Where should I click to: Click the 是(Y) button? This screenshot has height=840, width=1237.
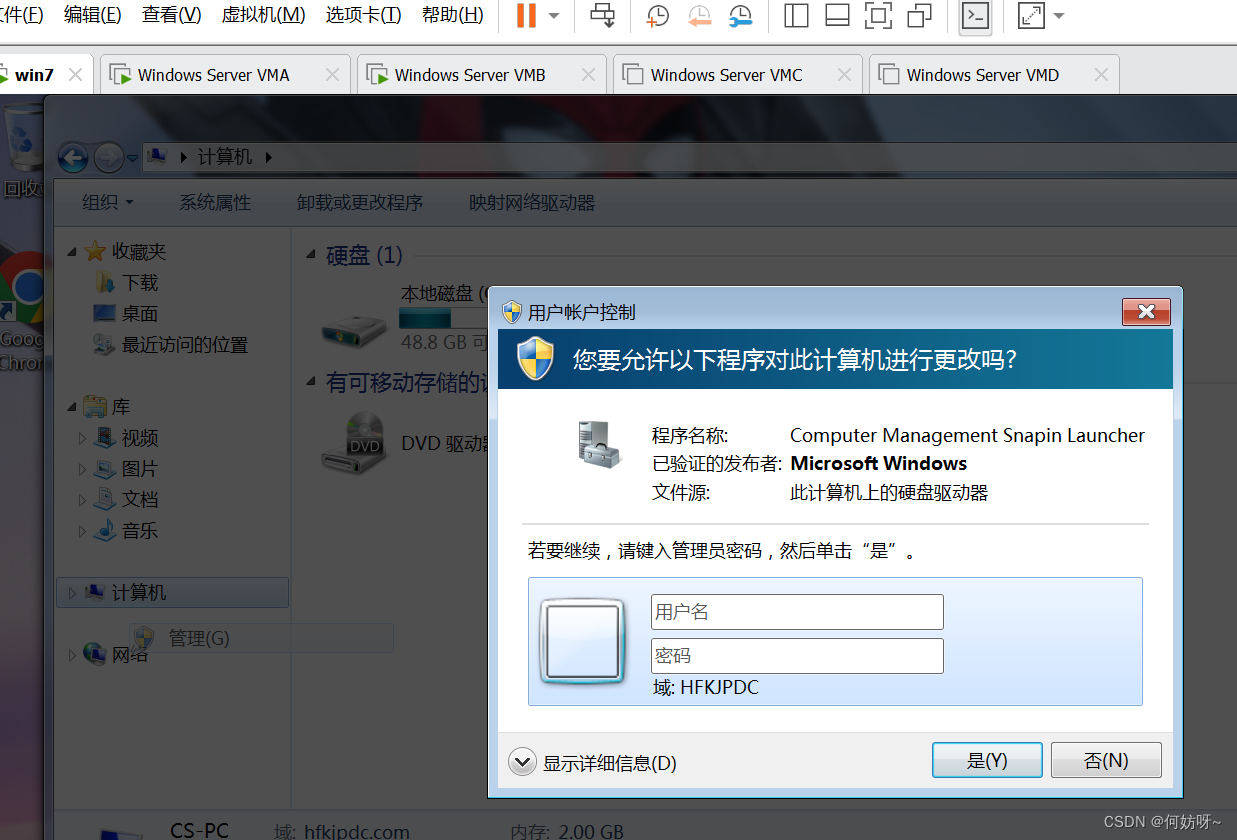click(987, 760)
